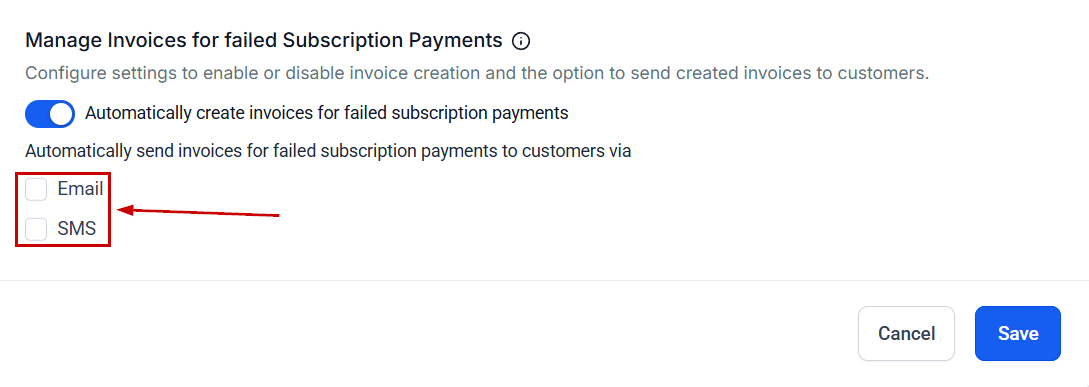Click the red arrow's tail end
The image size is (1089, 387).
coord(276,215)
